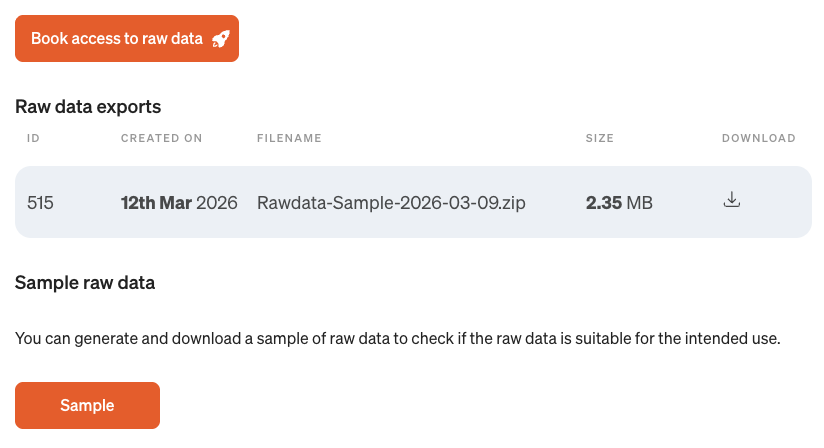Click the ID column header
Screen dimensions: 824x448
[x=33, y=138]
